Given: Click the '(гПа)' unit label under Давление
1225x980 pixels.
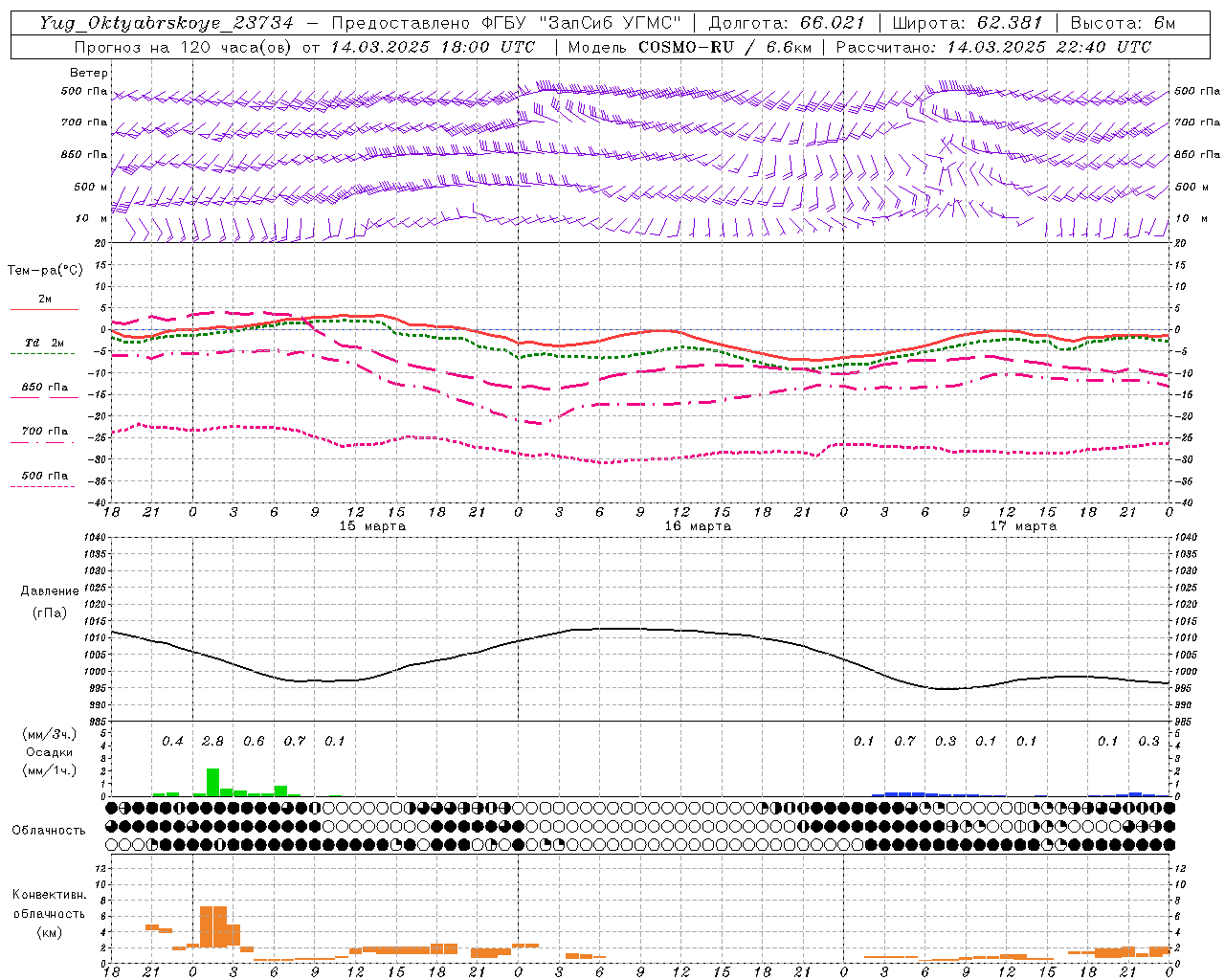Looking at the screenshot, I should (50, 613).
